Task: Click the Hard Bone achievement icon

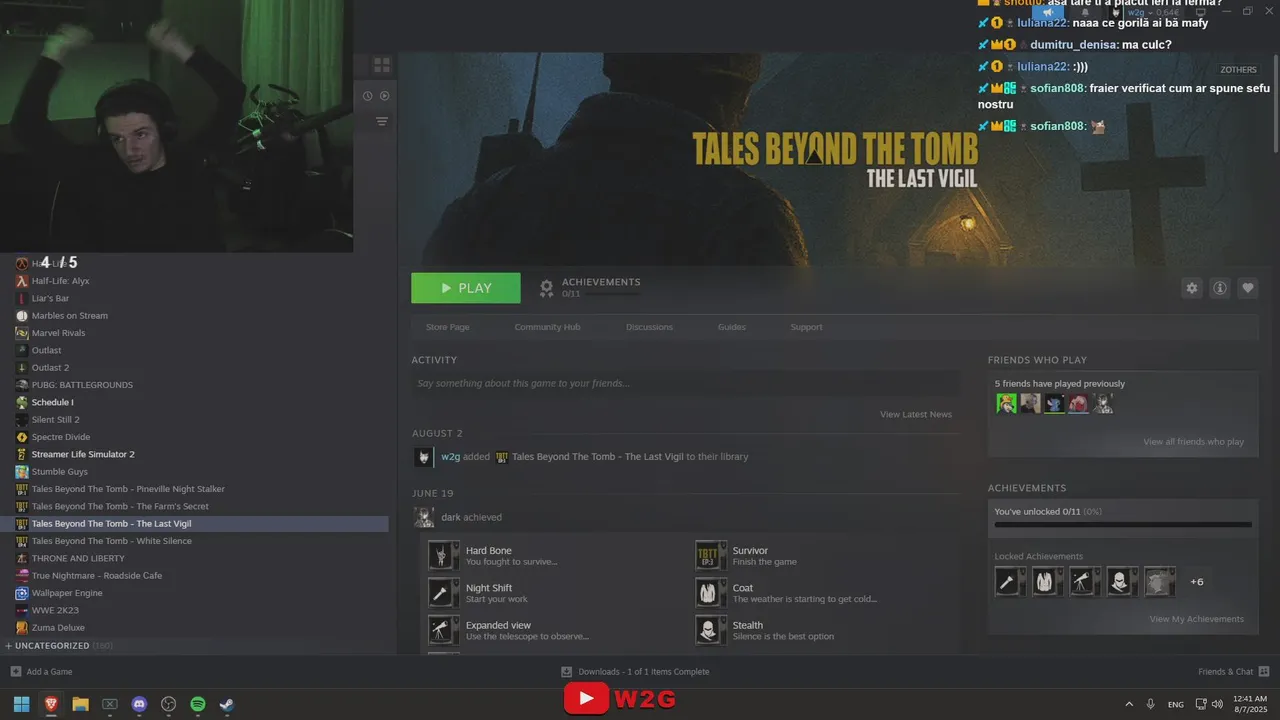Action: click(x=443, y=555)
